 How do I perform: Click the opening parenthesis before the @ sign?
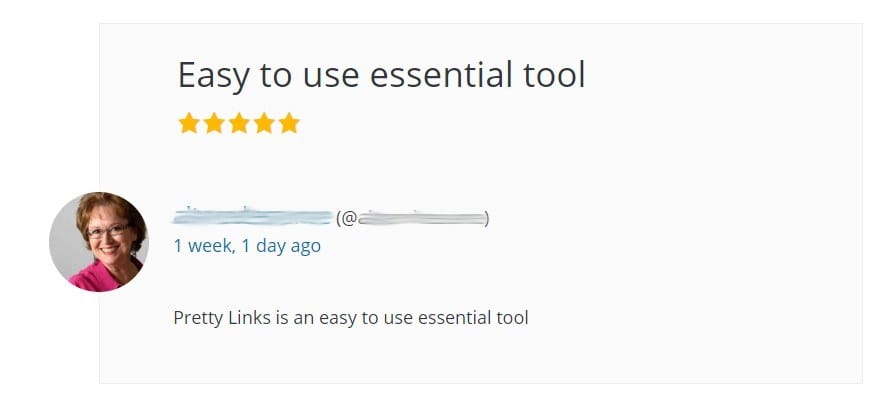pos(338,218)
